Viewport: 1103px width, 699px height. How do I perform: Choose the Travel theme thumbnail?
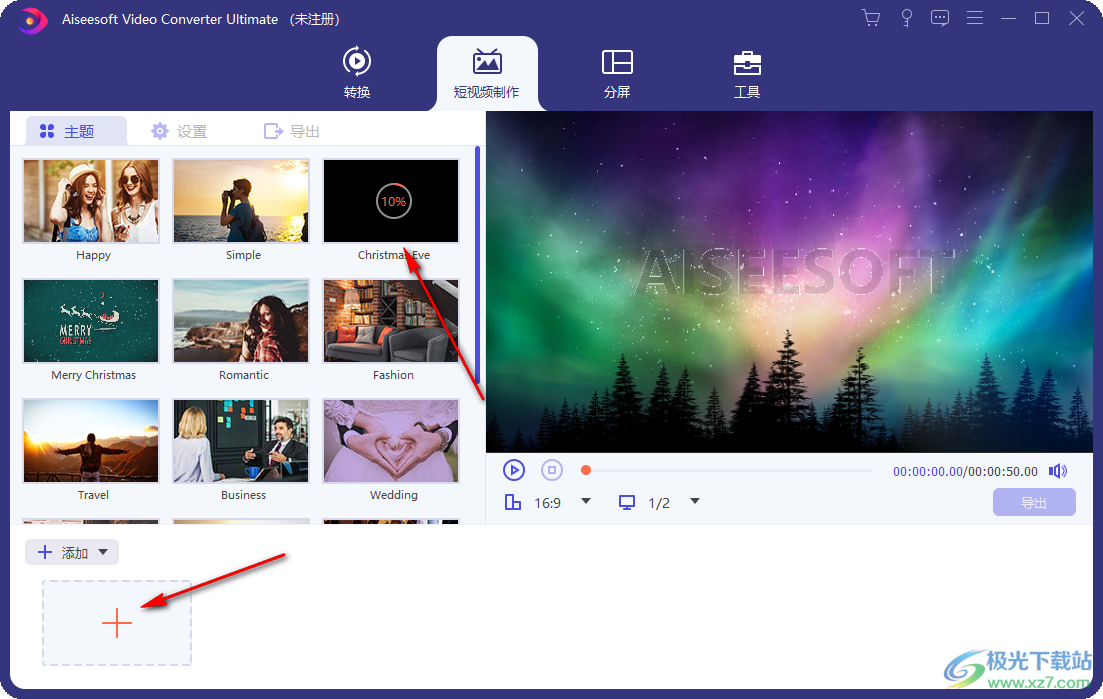(91, 441)
